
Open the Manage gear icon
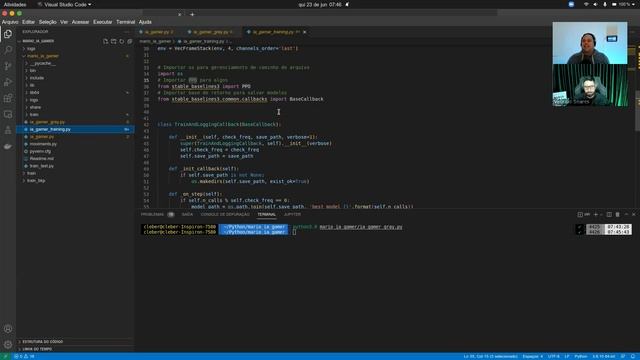pos(8,344)
